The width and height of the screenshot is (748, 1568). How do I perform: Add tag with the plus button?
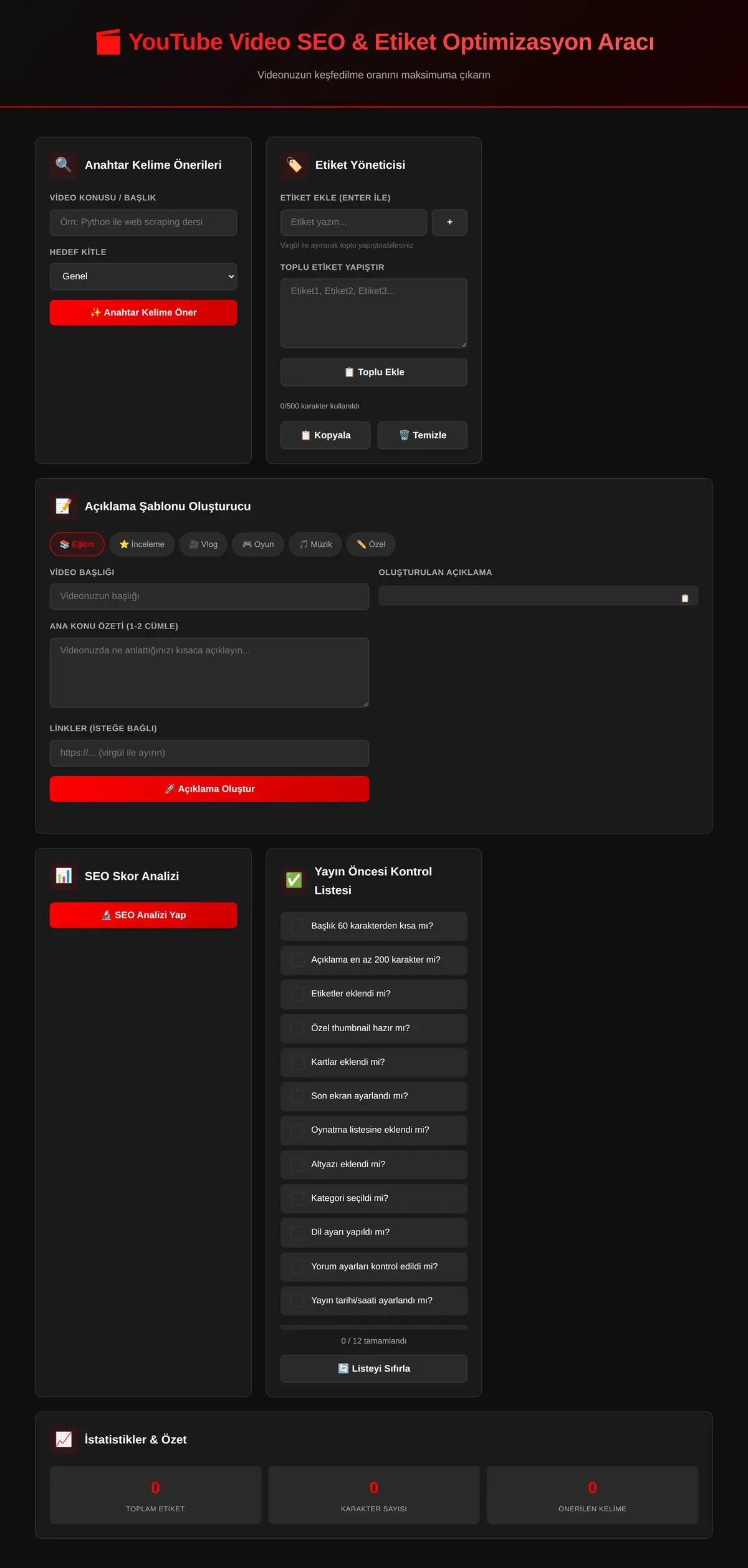tap(449, 222)
